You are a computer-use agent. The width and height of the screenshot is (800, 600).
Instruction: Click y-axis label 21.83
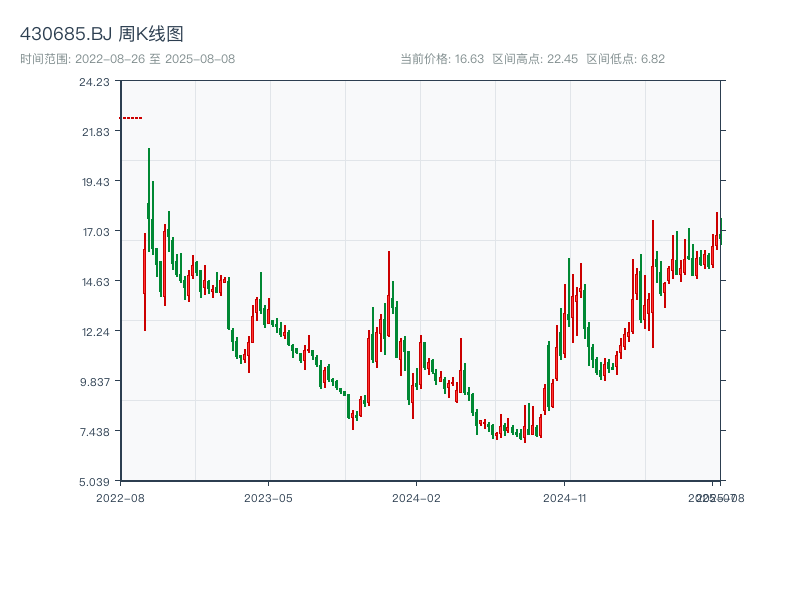click(x=96, y=132)
